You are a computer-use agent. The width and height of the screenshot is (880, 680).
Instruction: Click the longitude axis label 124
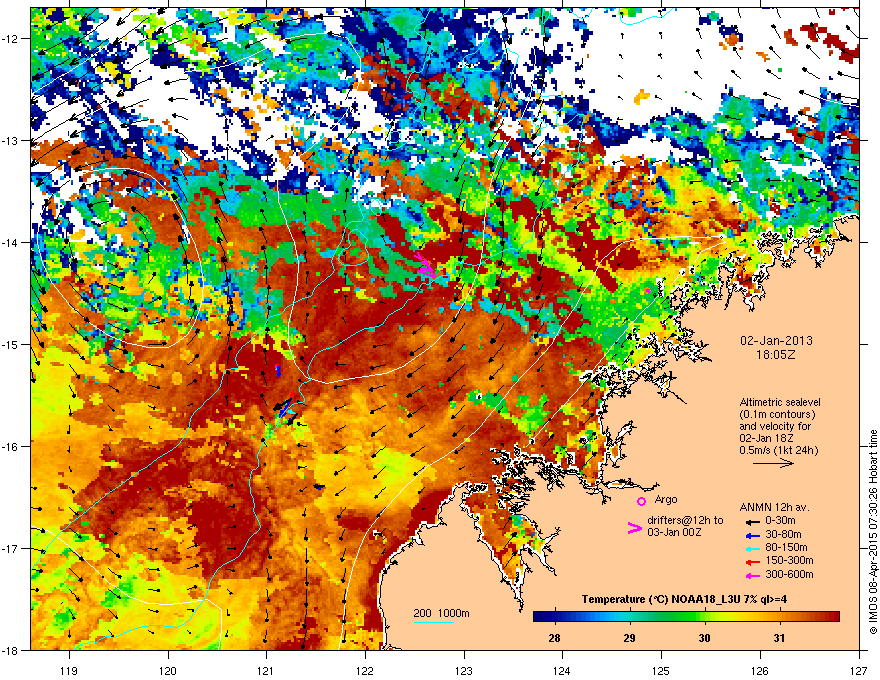pos(562,670)
